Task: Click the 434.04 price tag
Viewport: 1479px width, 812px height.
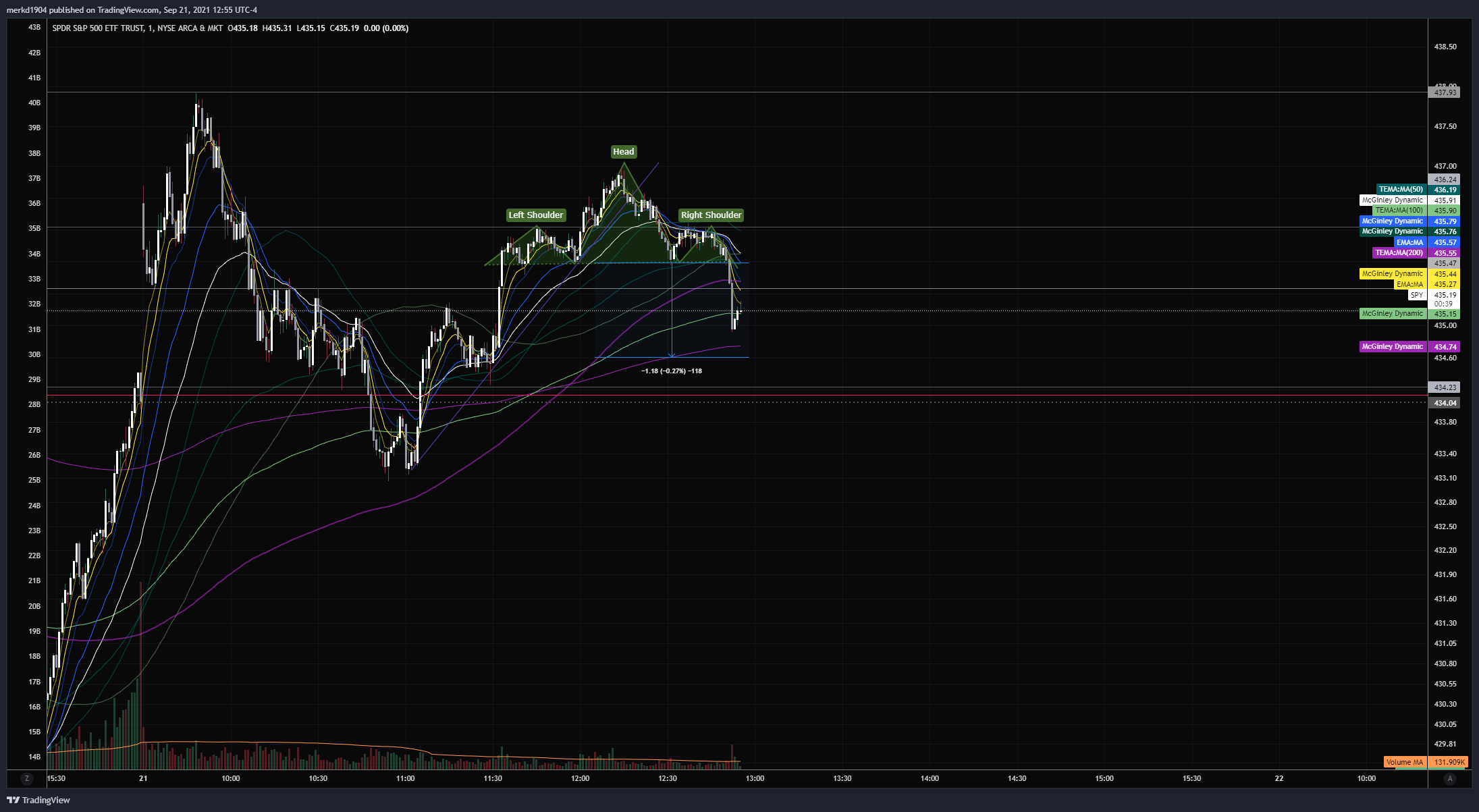Action: [1445, 403]
